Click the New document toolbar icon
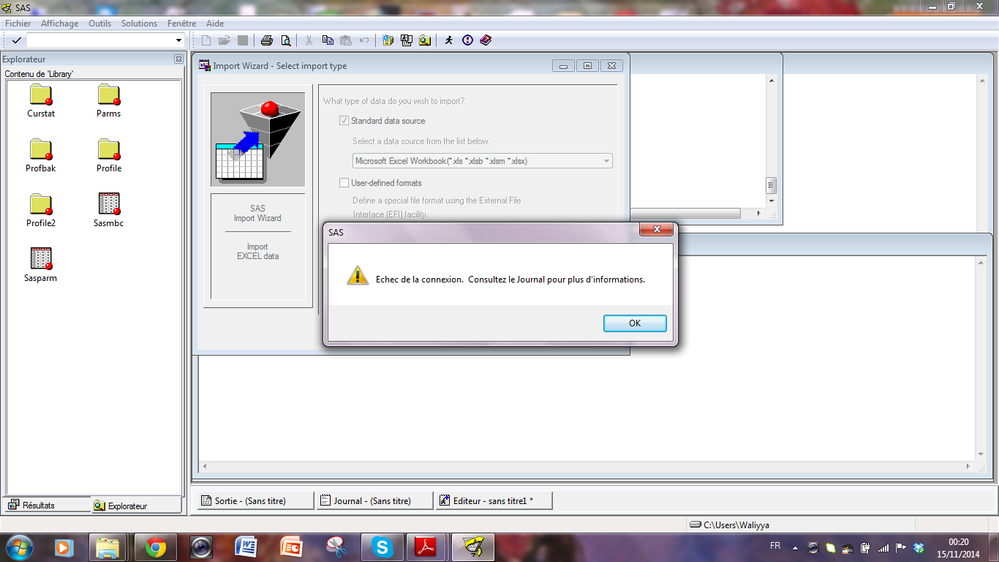 206,40
